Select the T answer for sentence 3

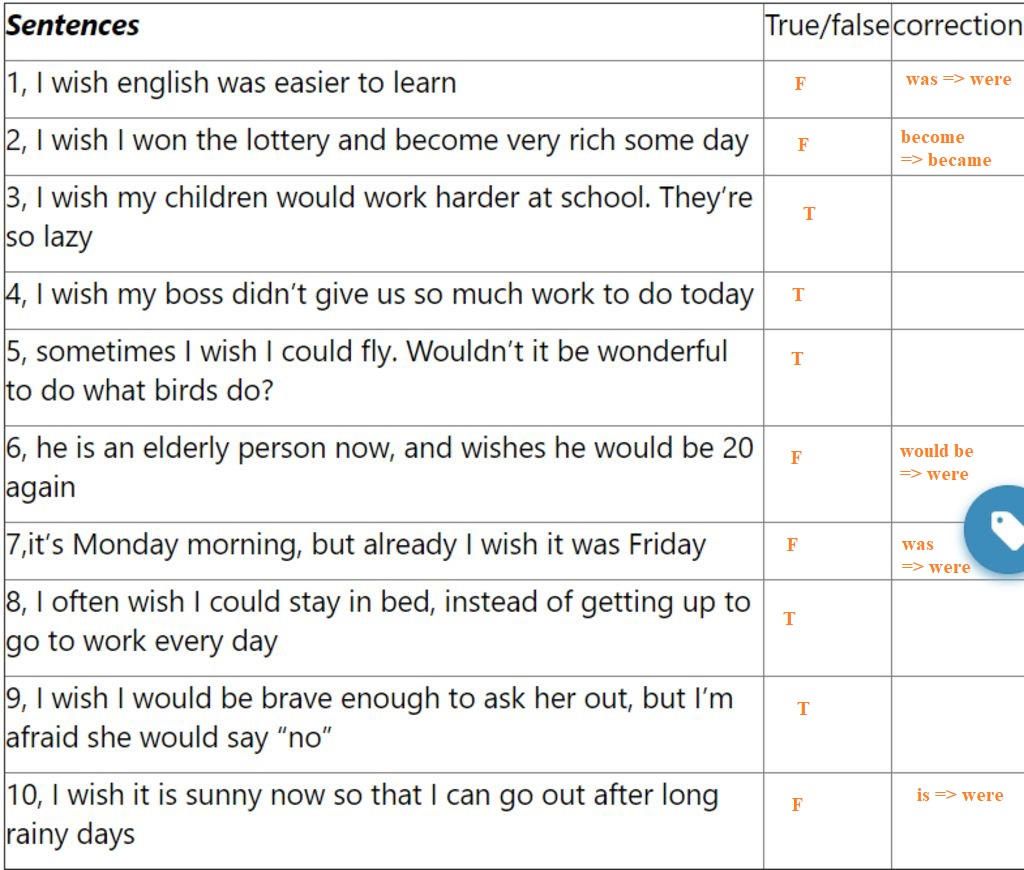tap(809, 214)
